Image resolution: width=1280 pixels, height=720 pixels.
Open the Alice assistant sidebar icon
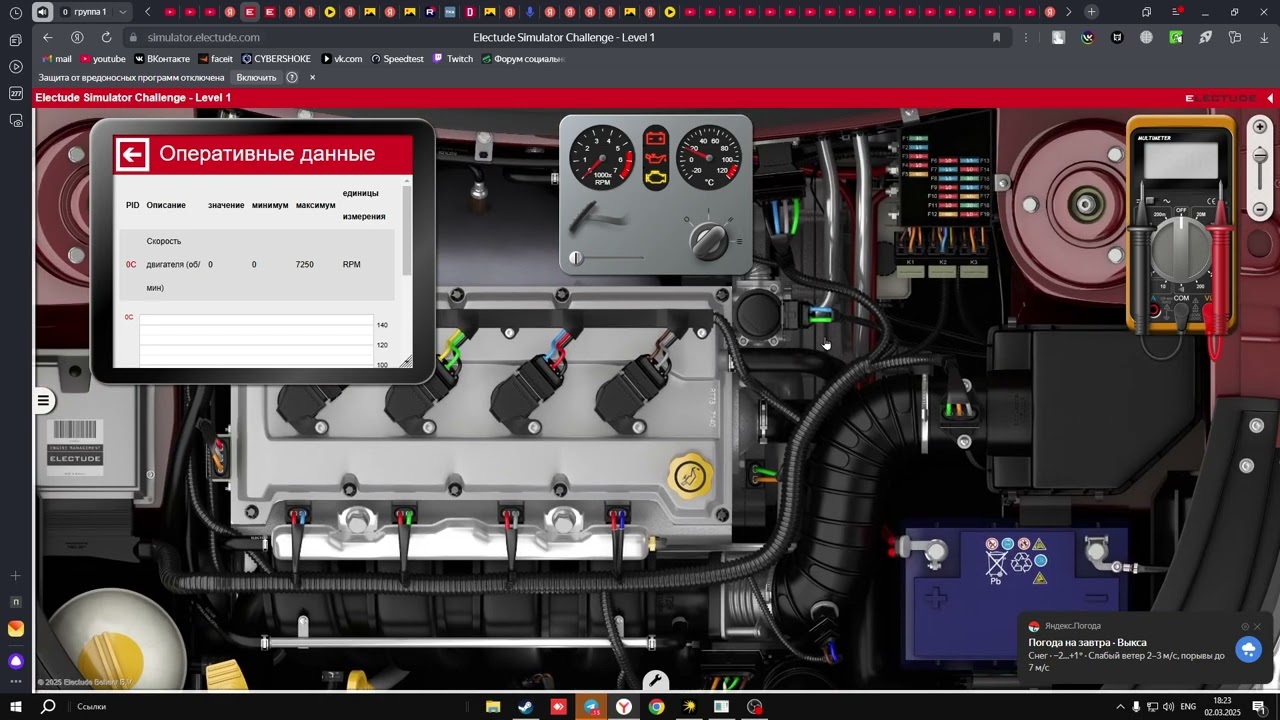[x=16, y=661]
